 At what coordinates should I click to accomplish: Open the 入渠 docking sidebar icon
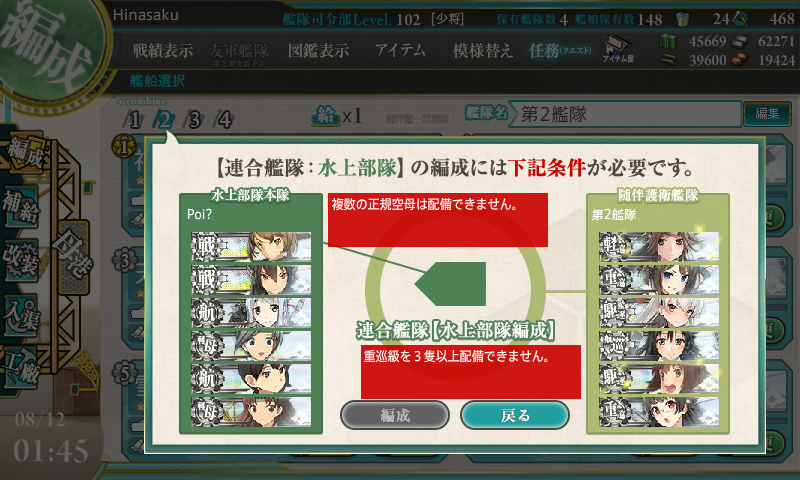(x=21, y=315)
